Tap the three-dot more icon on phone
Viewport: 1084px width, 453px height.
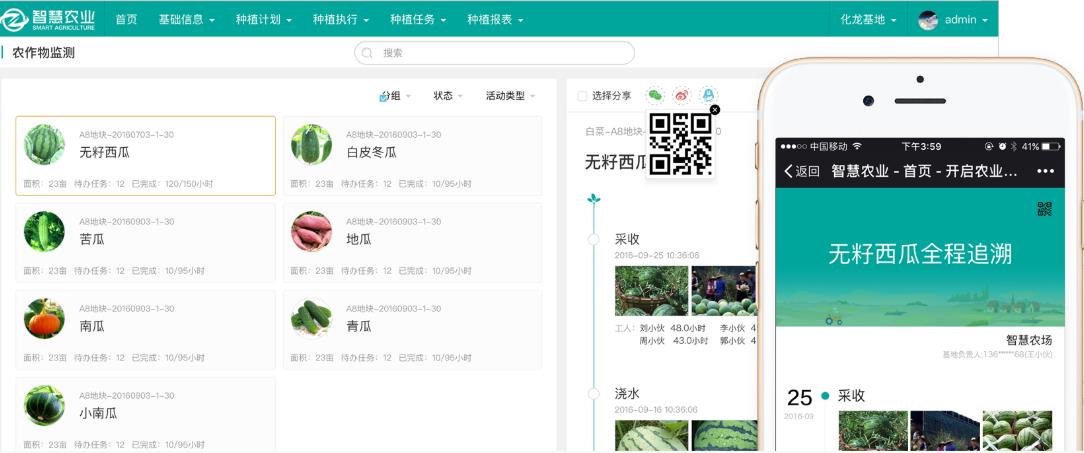1045,171
